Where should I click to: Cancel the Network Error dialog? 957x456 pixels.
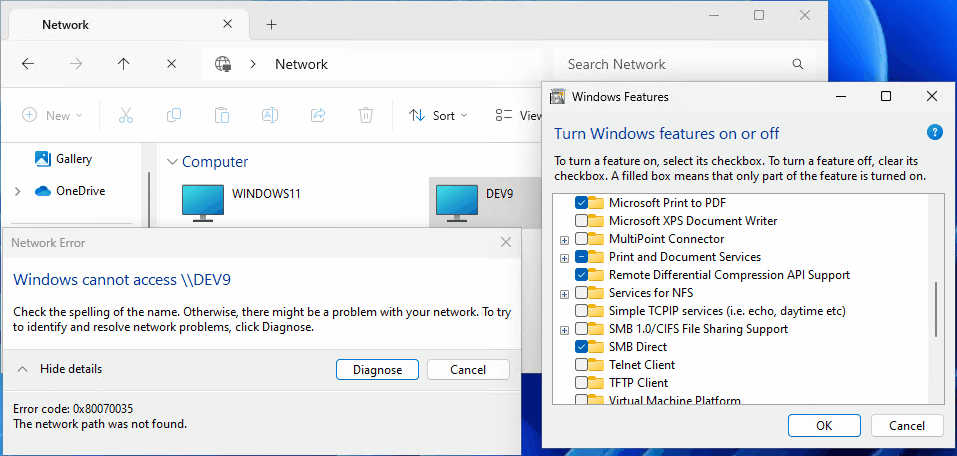(x=468, y=369)
